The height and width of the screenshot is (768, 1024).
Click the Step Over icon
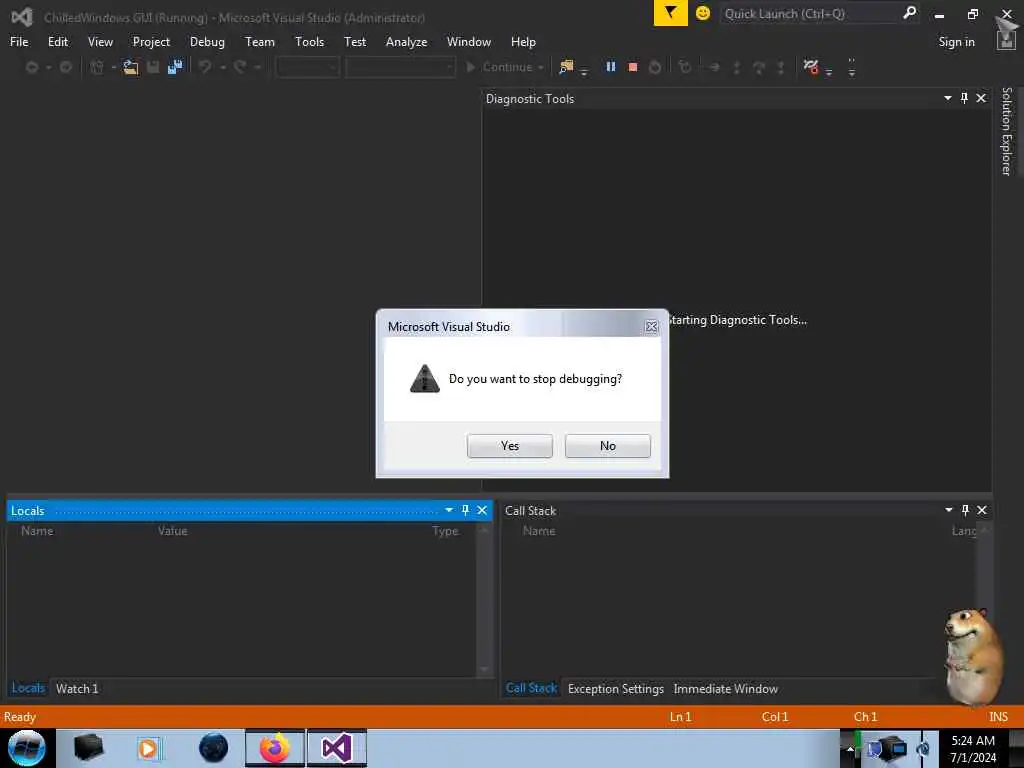tap(759, 67)
